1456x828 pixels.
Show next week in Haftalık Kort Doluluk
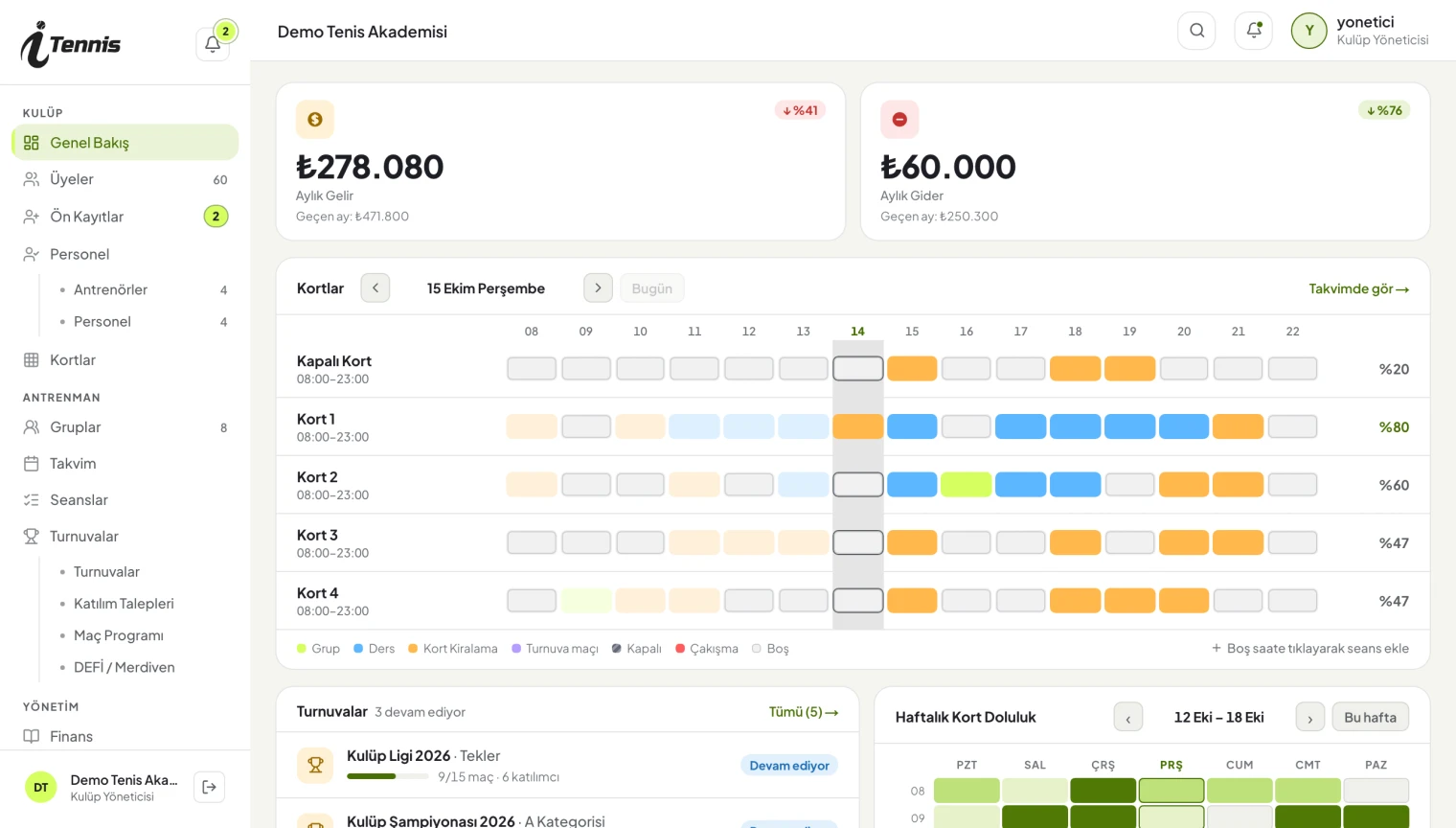click(x=1310, y=718)
